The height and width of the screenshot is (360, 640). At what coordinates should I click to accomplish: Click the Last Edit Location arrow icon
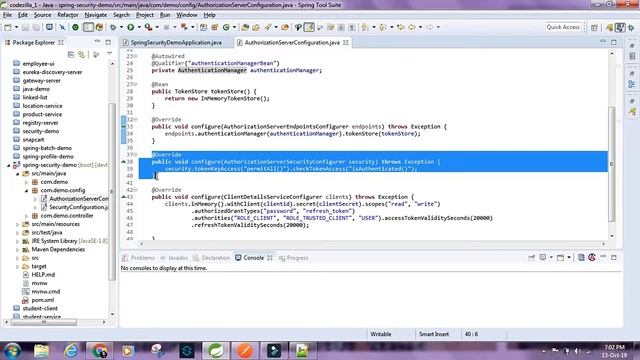click(x=401, y=27)
